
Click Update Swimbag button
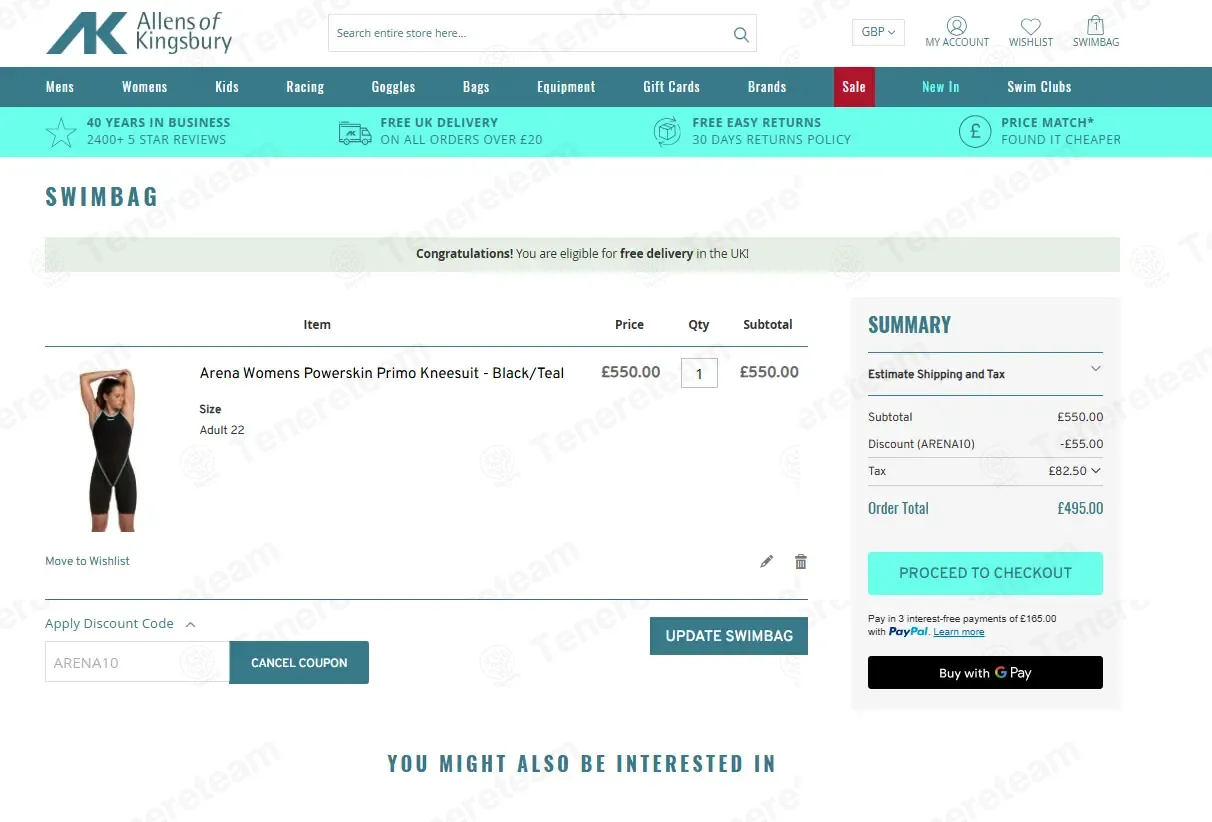[x=729, y=636]
